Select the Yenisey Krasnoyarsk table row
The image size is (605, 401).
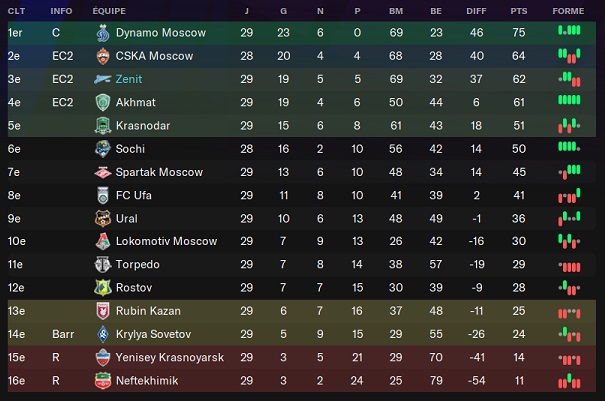click(300, 357)
